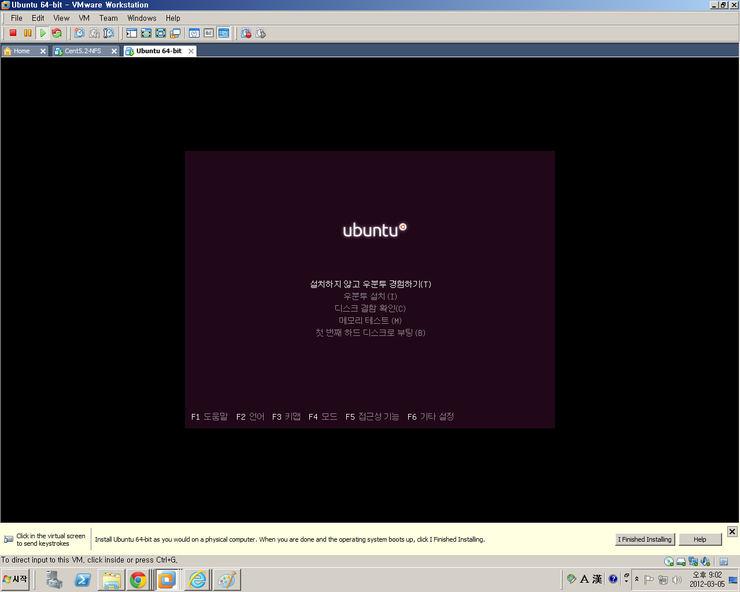This screenshot has width=740, height=592.
Task: Close the Home tab
Action: point(43,51)
